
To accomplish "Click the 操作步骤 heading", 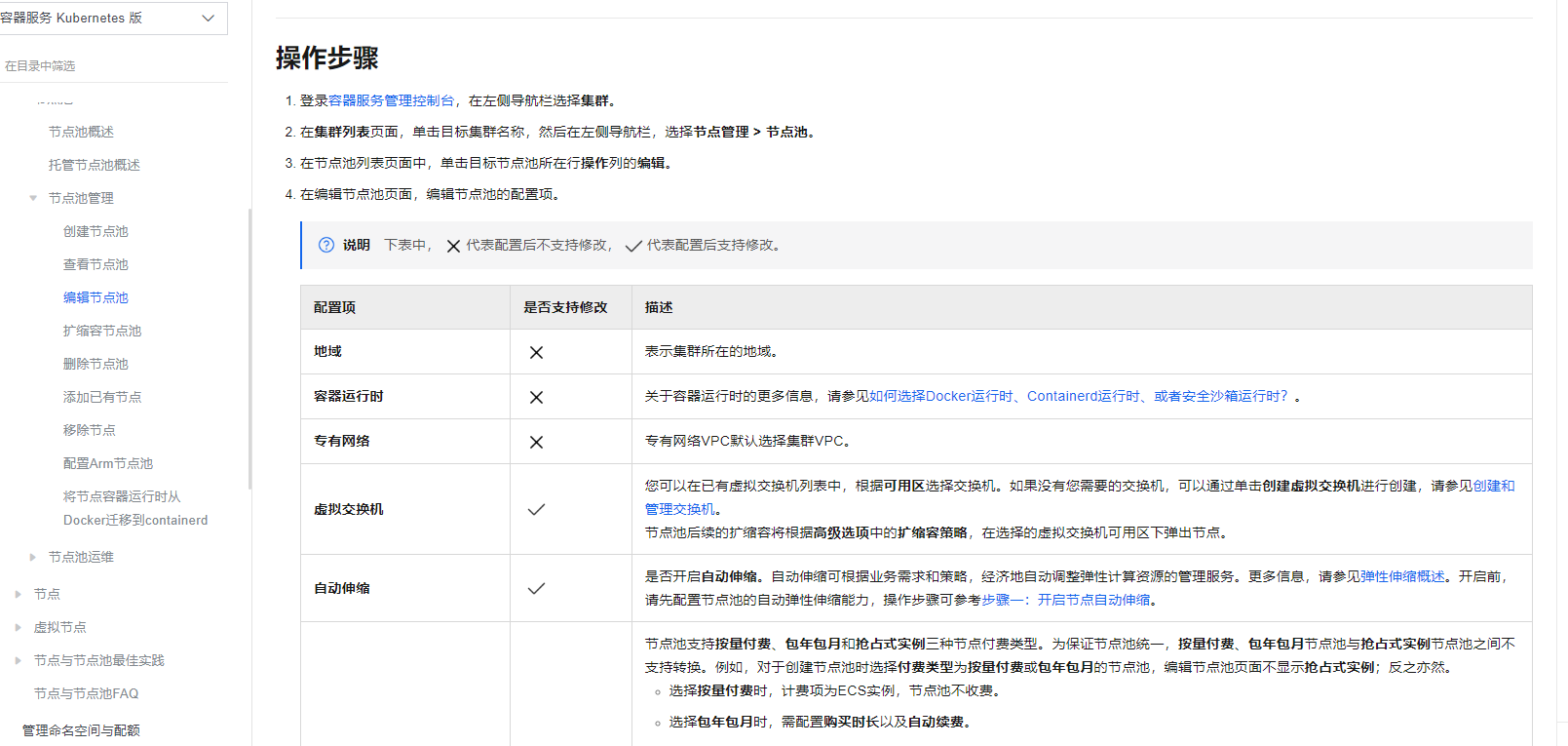I will point(326,58).
